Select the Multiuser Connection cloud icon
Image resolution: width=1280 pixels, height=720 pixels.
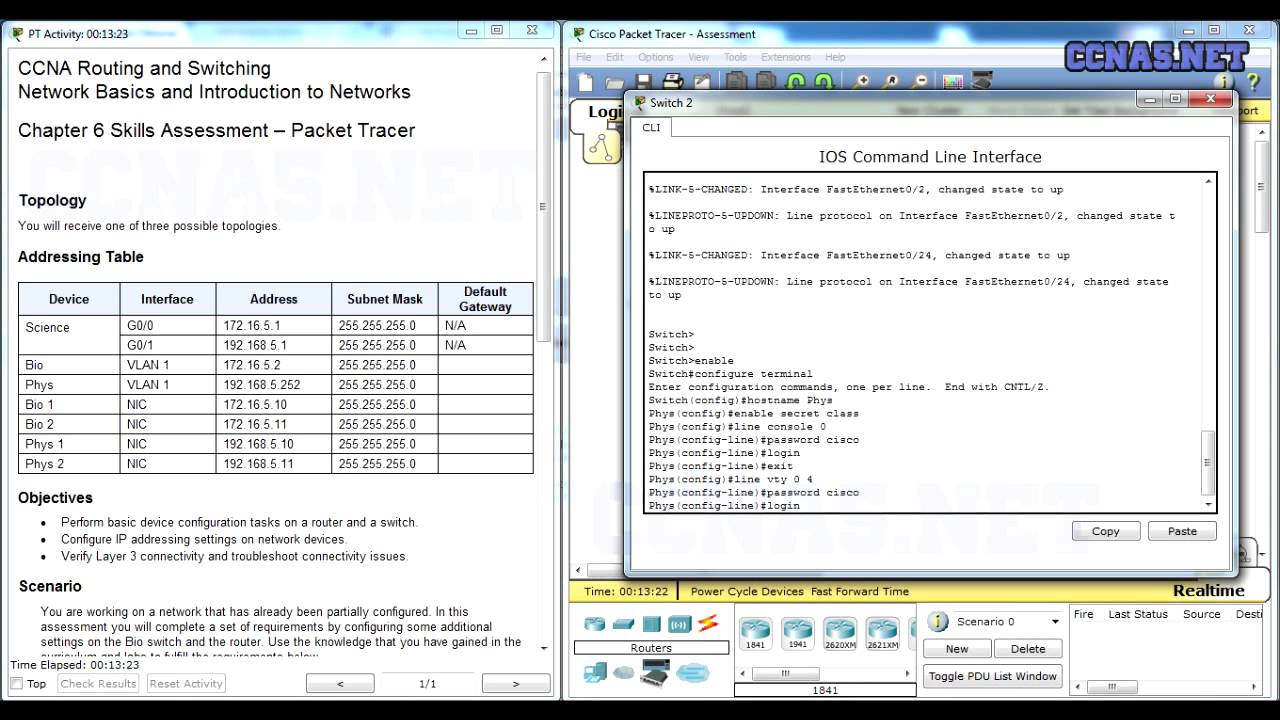691,674
